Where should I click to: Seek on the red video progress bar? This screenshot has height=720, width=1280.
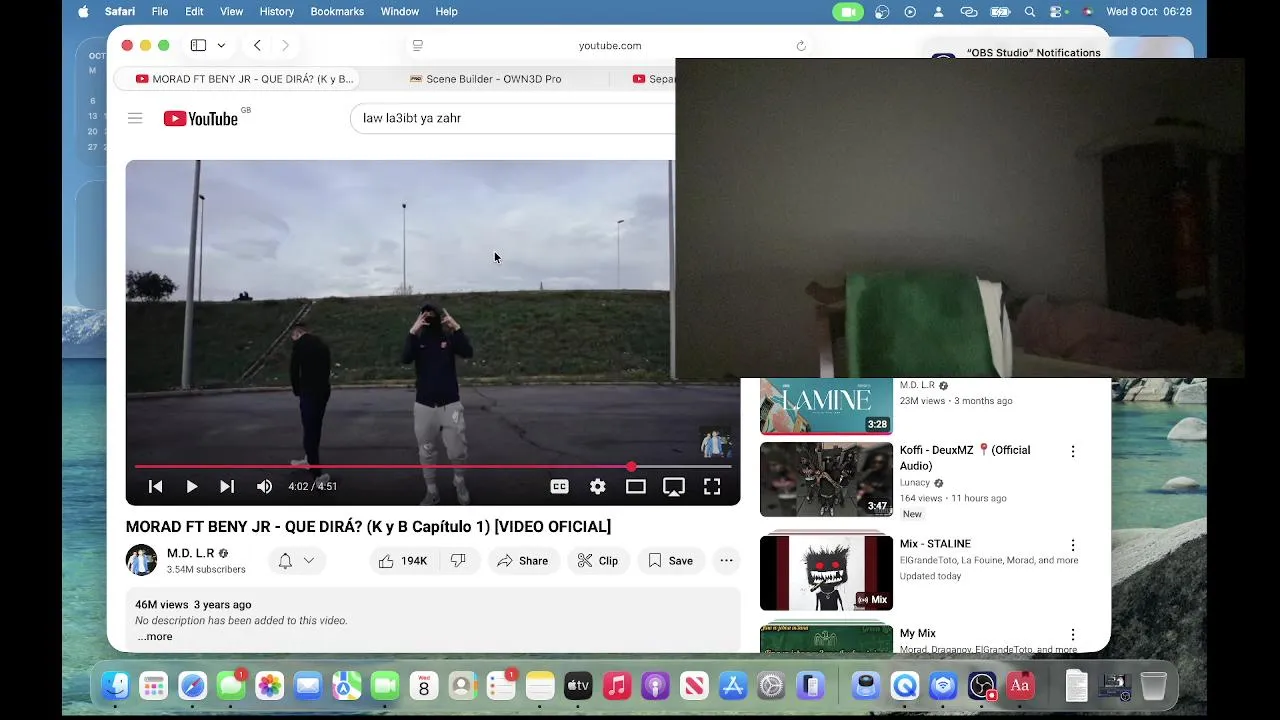(433, 466)
